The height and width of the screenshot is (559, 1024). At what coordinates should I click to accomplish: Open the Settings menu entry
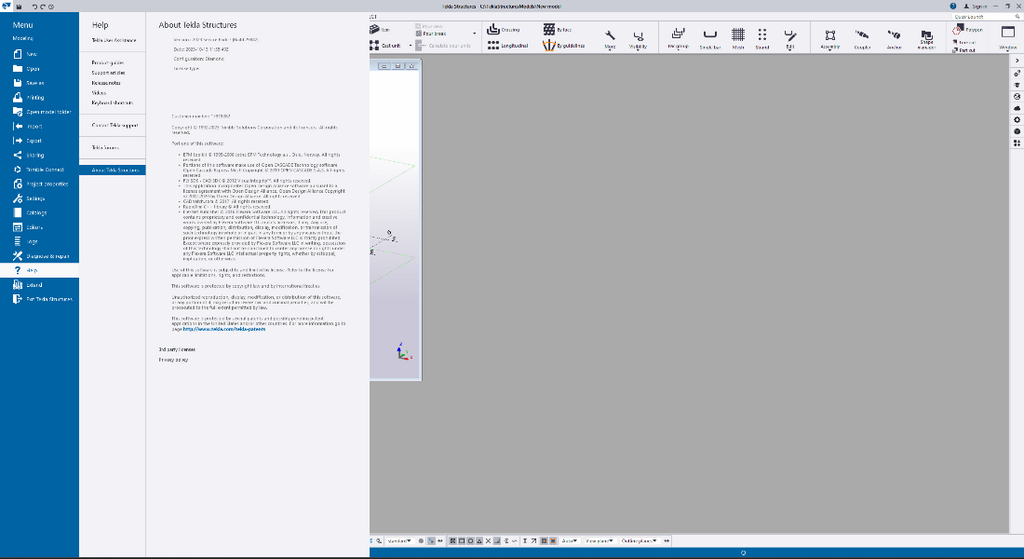tap(39, 199)
